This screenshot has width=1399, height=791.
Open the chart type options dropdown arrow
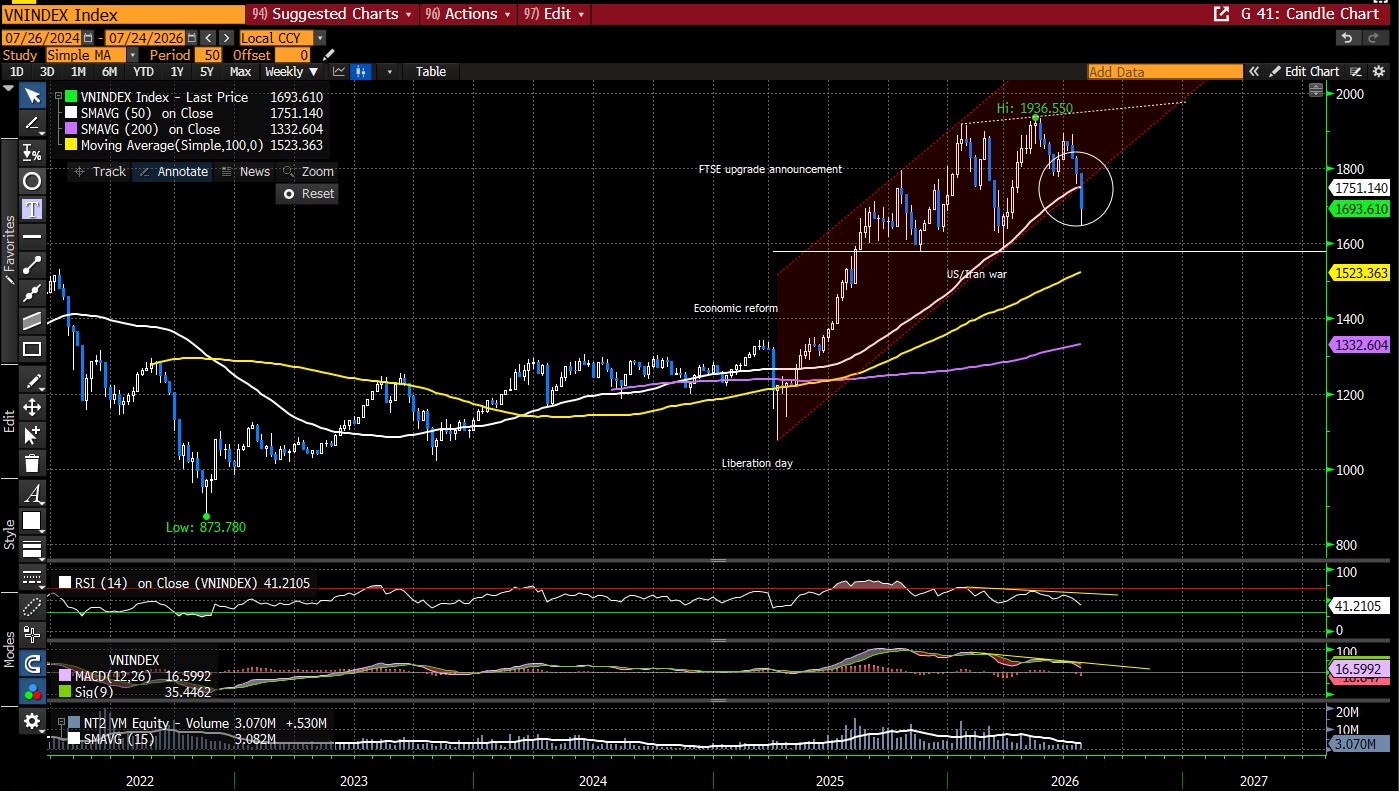point(389,72)
